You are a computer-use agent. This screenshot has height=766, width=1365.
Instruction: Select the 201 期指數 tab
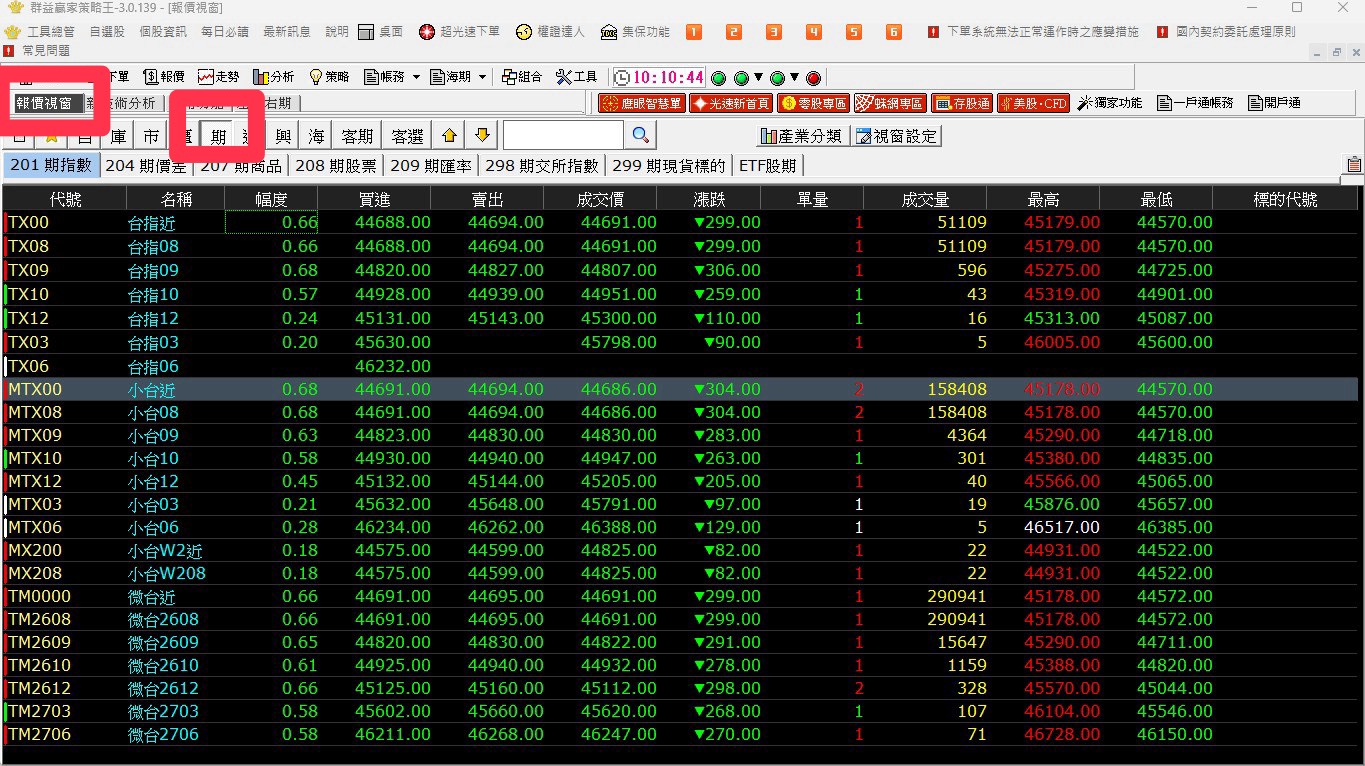pos(50,166)
